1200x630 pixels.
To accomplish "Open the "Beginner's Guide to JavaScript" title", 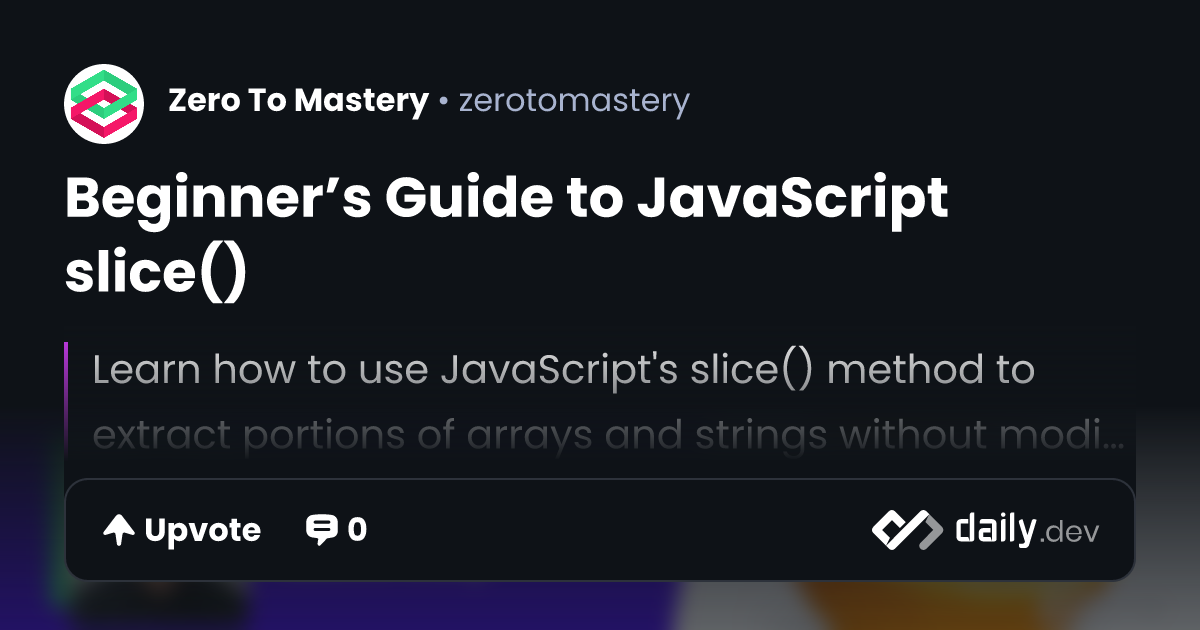I will [x=506, y=200].
